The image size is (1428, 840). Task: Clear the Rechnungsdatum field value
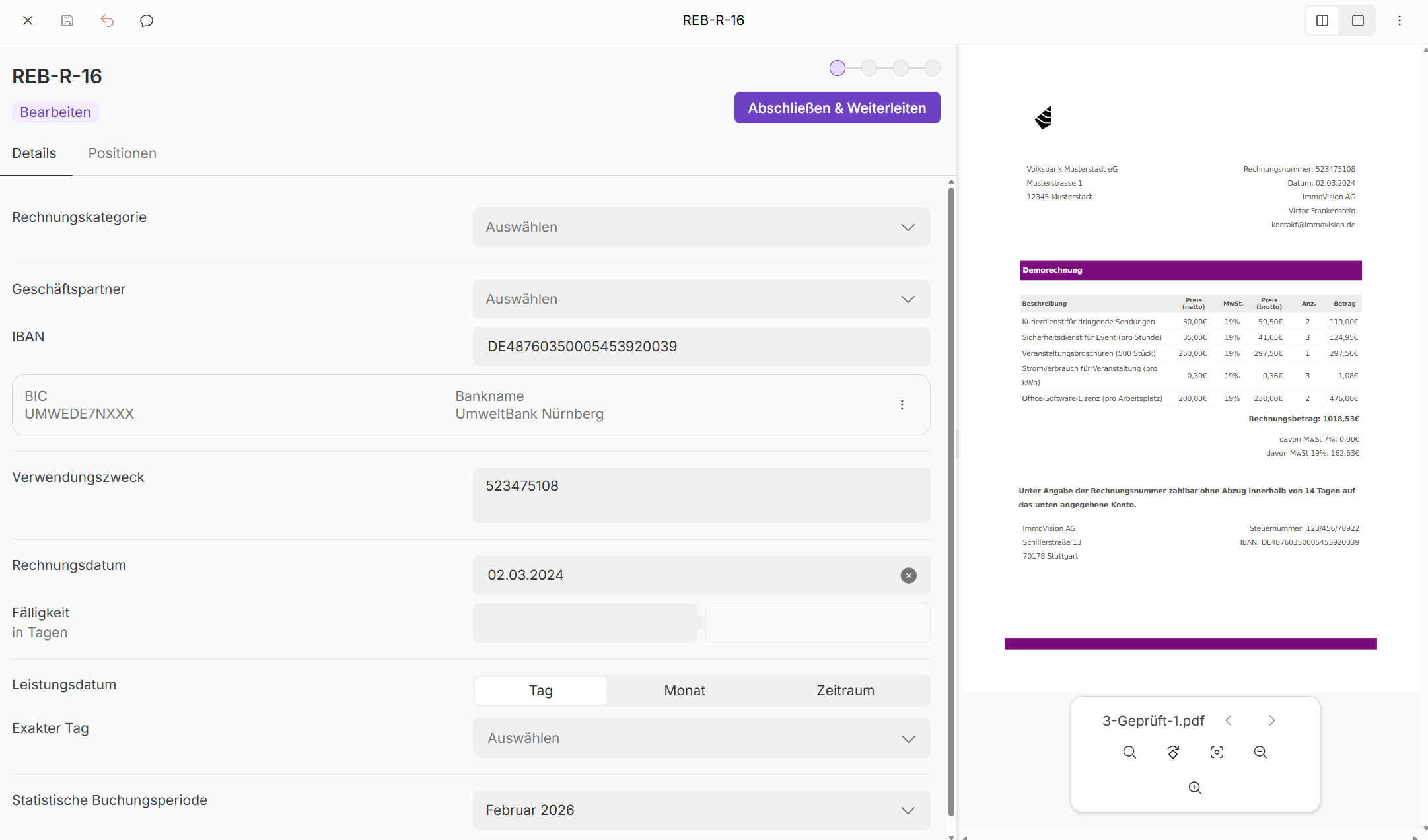[908, 575]
